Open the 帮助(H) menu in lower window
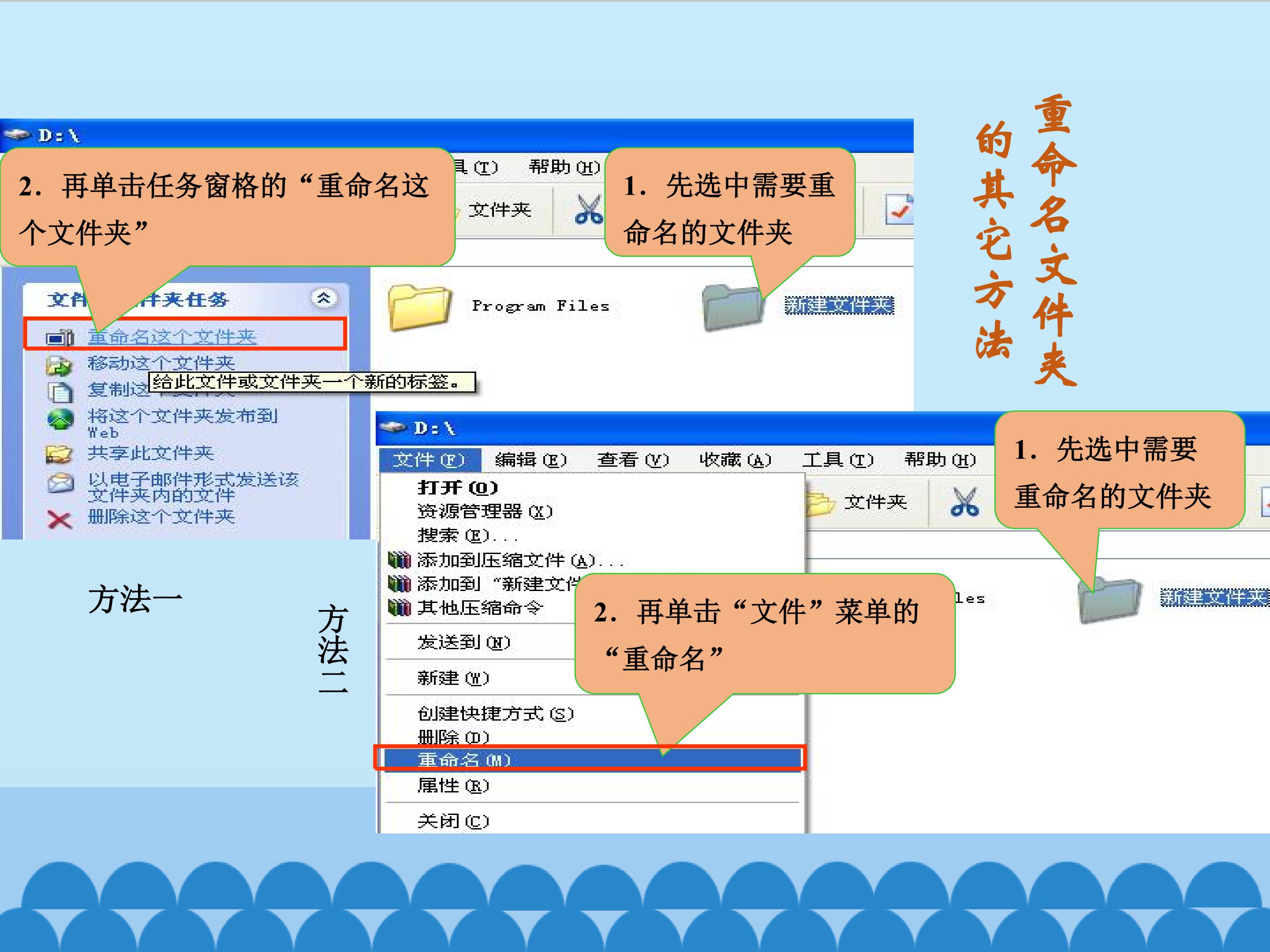1270x952 pixels. [x=940, y=460]
